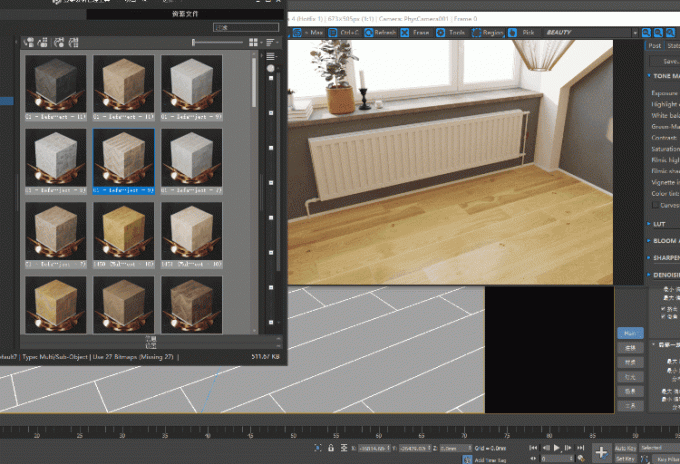This screenshot has height=464, width=680.
Task: Click the lock selection padlock icon
Action: pos(331,448)
